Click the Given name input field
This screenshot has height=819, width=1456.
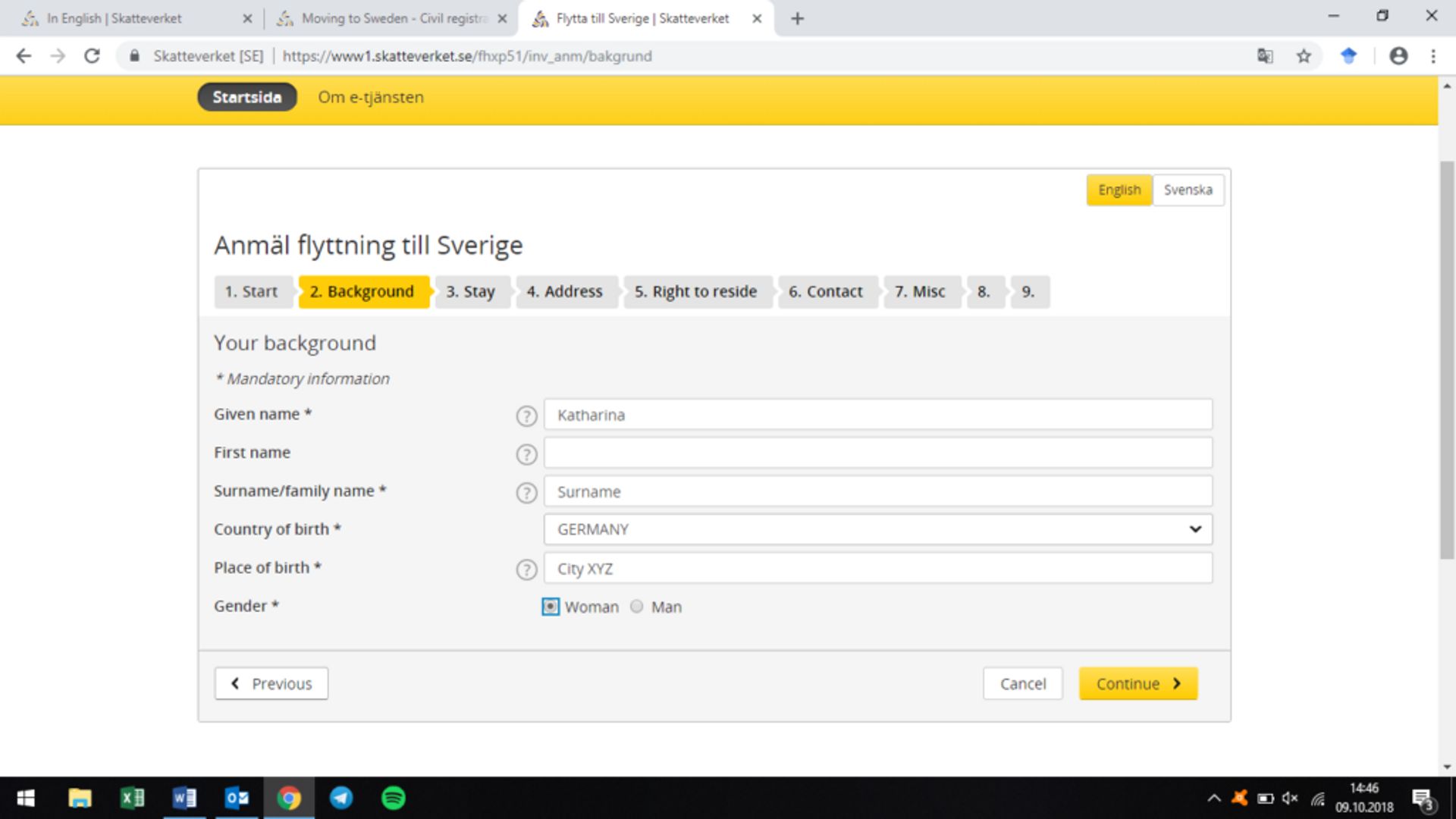[877, 415]
